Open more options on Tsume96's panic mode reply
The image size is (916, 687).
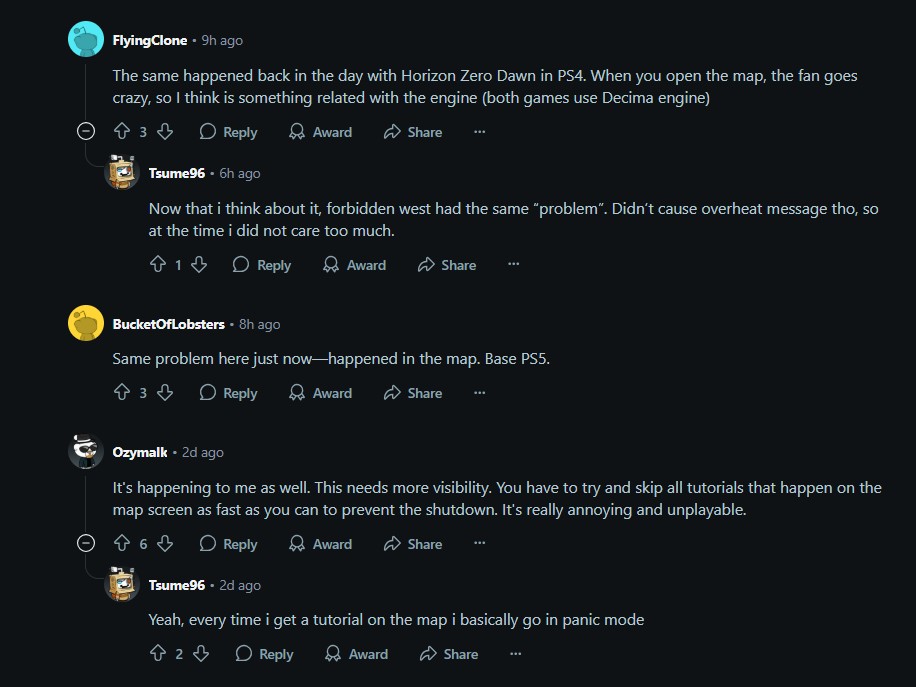pyautogui.click(x=515, y=654)
